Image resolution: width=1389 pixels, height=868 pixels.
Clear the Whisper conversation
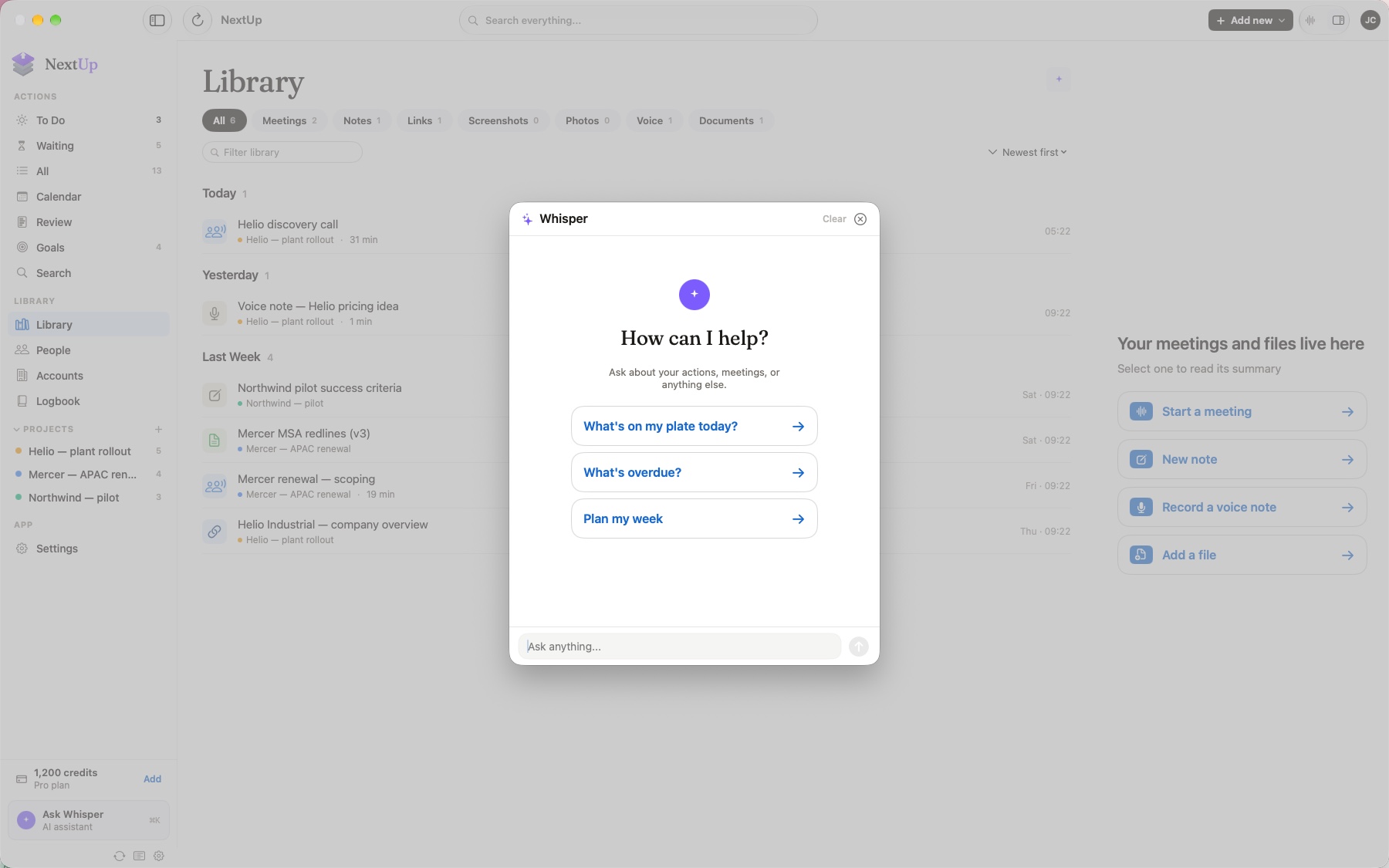pos(834,219)
